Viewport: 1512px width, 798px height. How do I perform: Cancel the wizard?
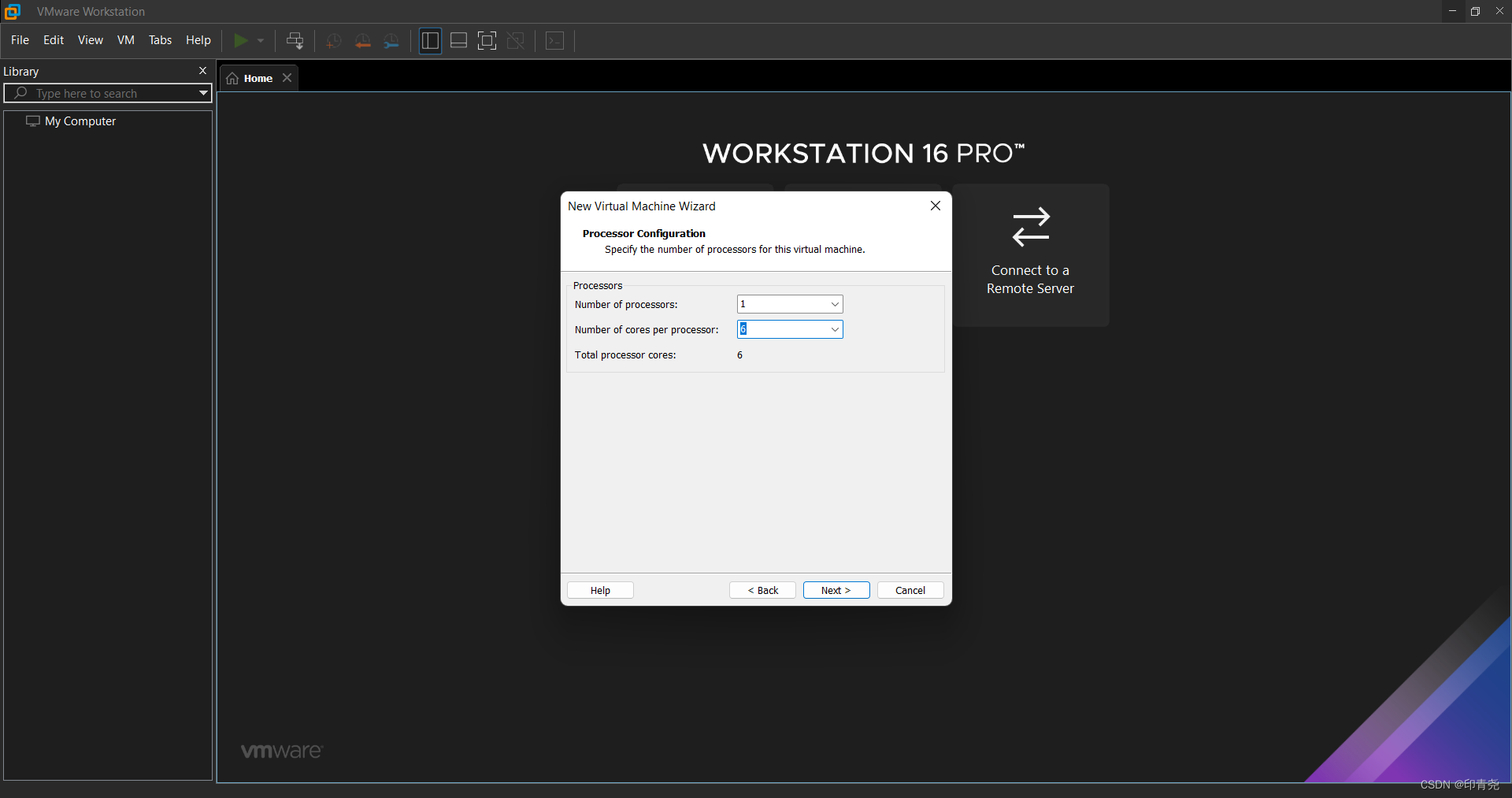point(910,590)
